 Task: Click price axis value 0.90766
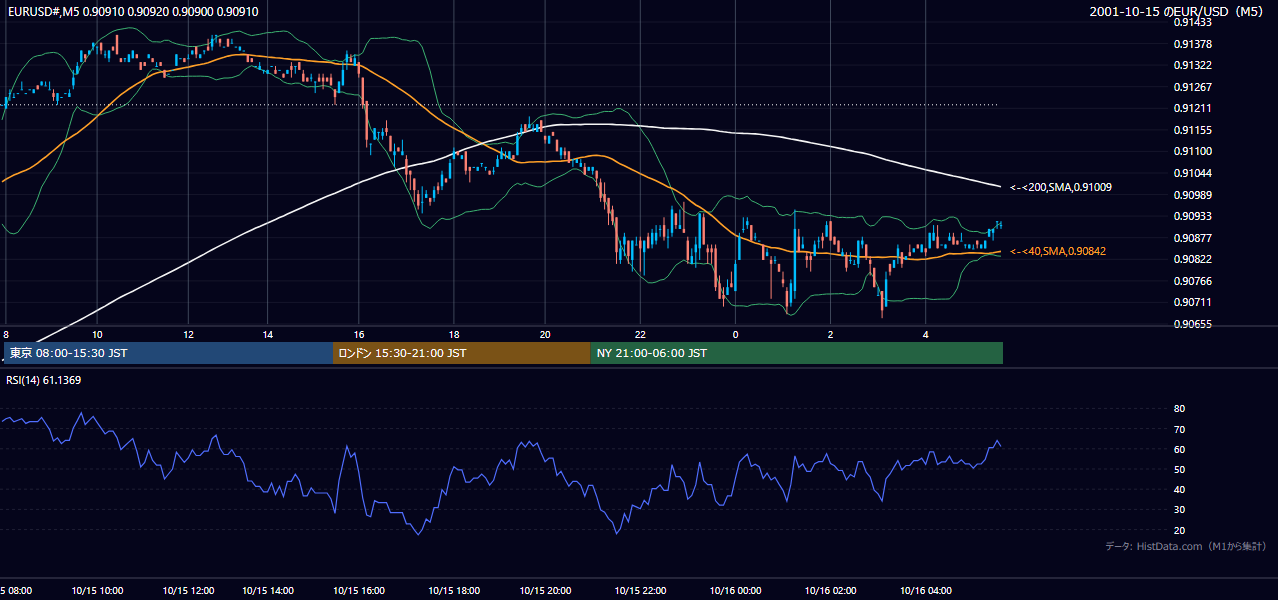tap(1193, 281)
